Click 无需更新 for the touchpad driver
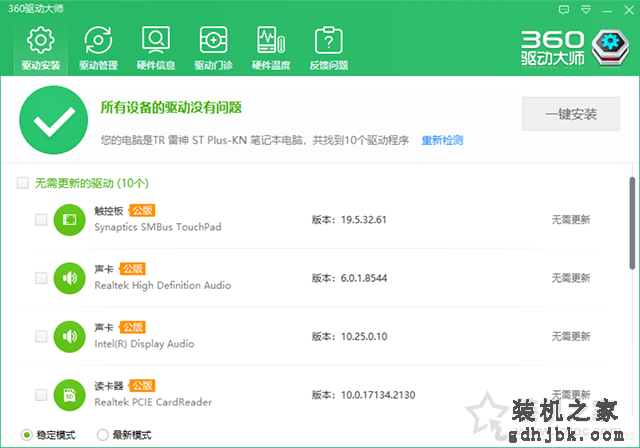Screen dimensions: 640x448 point(571,220)
